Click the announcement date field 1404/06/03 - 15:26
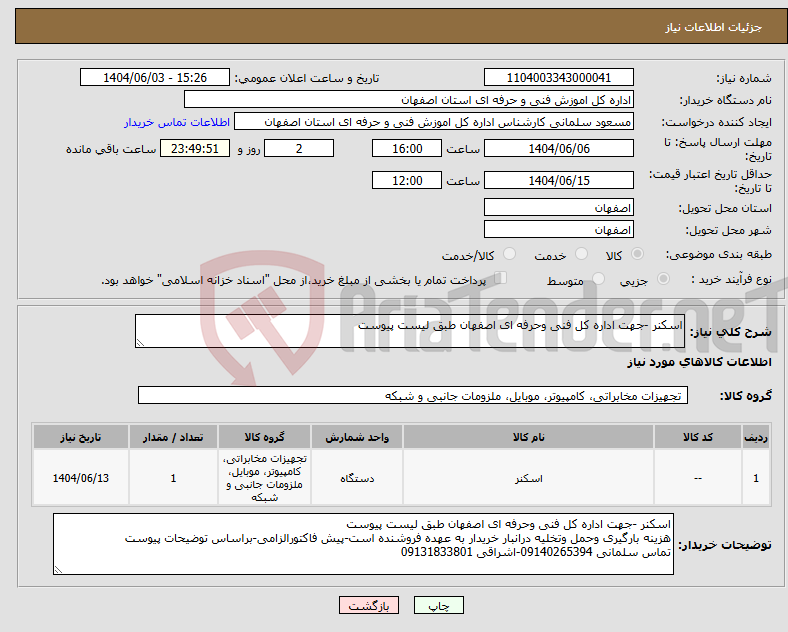The width and height of the screenshot is (788, 632). (x=155, y=77)
